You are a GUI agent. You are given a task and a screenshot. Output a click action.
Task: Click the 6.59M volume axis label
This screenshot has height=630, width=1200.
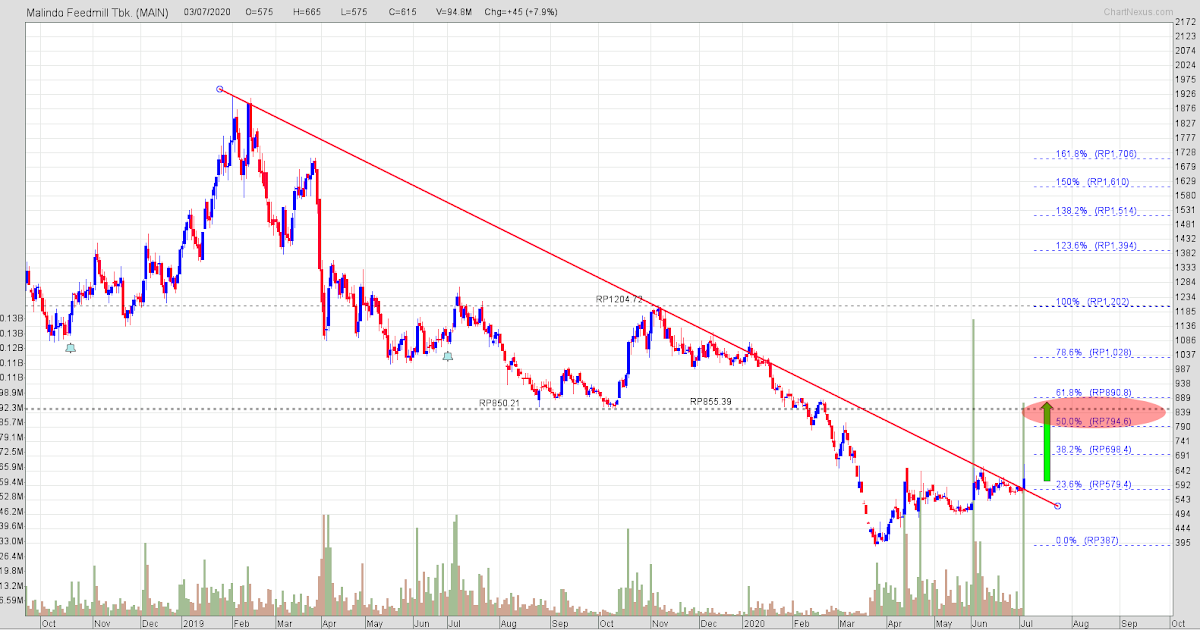12,600
